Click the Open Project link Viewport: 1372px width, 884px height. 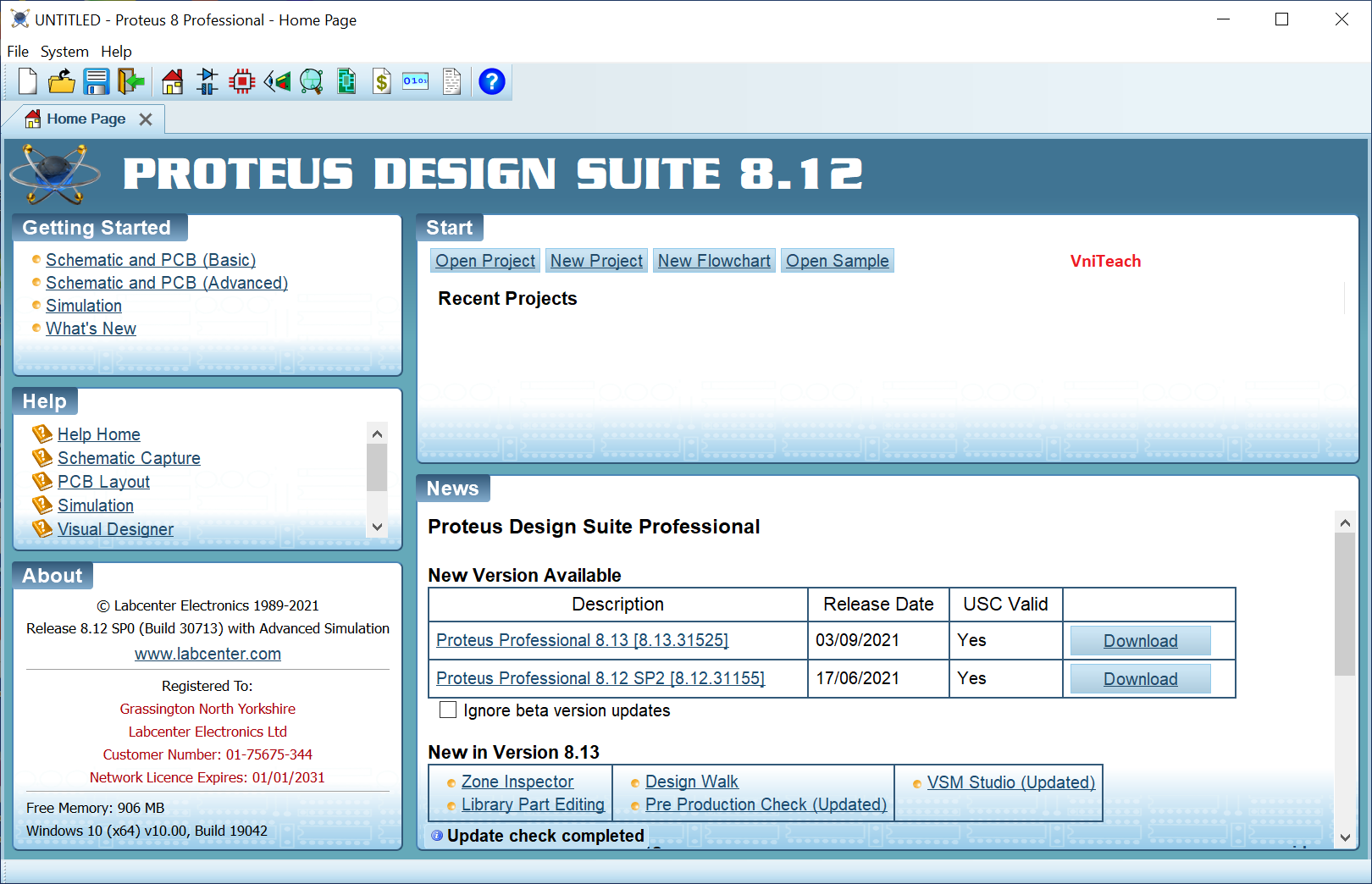coord(485,261)
